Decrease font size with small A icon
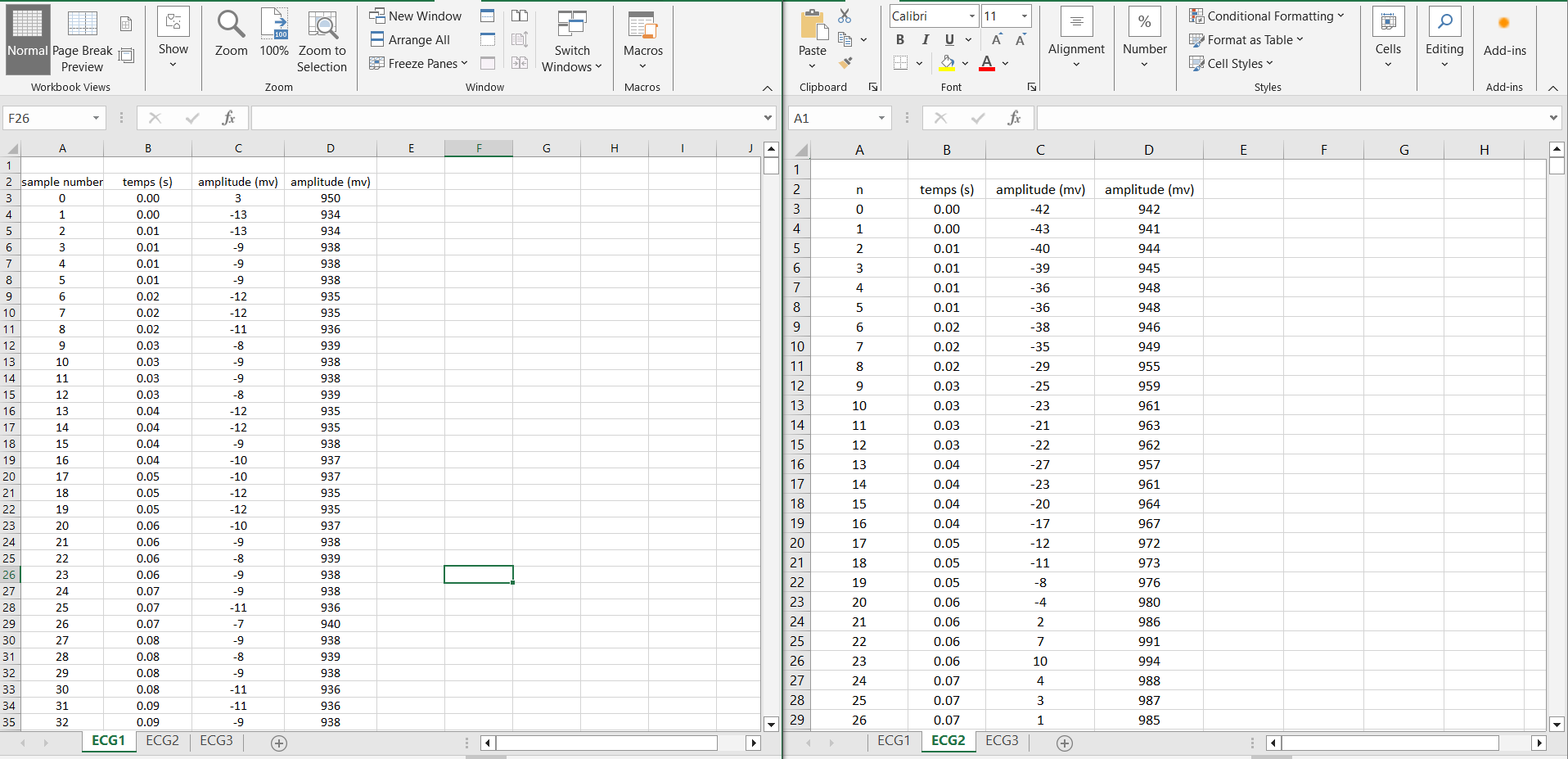Viewport: 1568px width, 759px height. tap(1021, 39)
